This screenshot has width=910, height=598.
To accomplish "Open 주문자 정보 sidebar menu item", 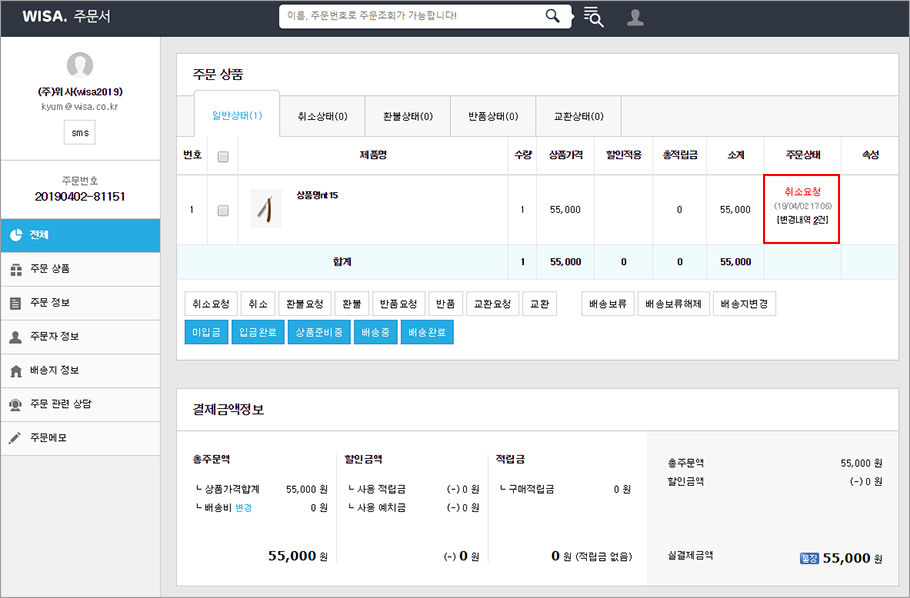I will tap(80, 337).
